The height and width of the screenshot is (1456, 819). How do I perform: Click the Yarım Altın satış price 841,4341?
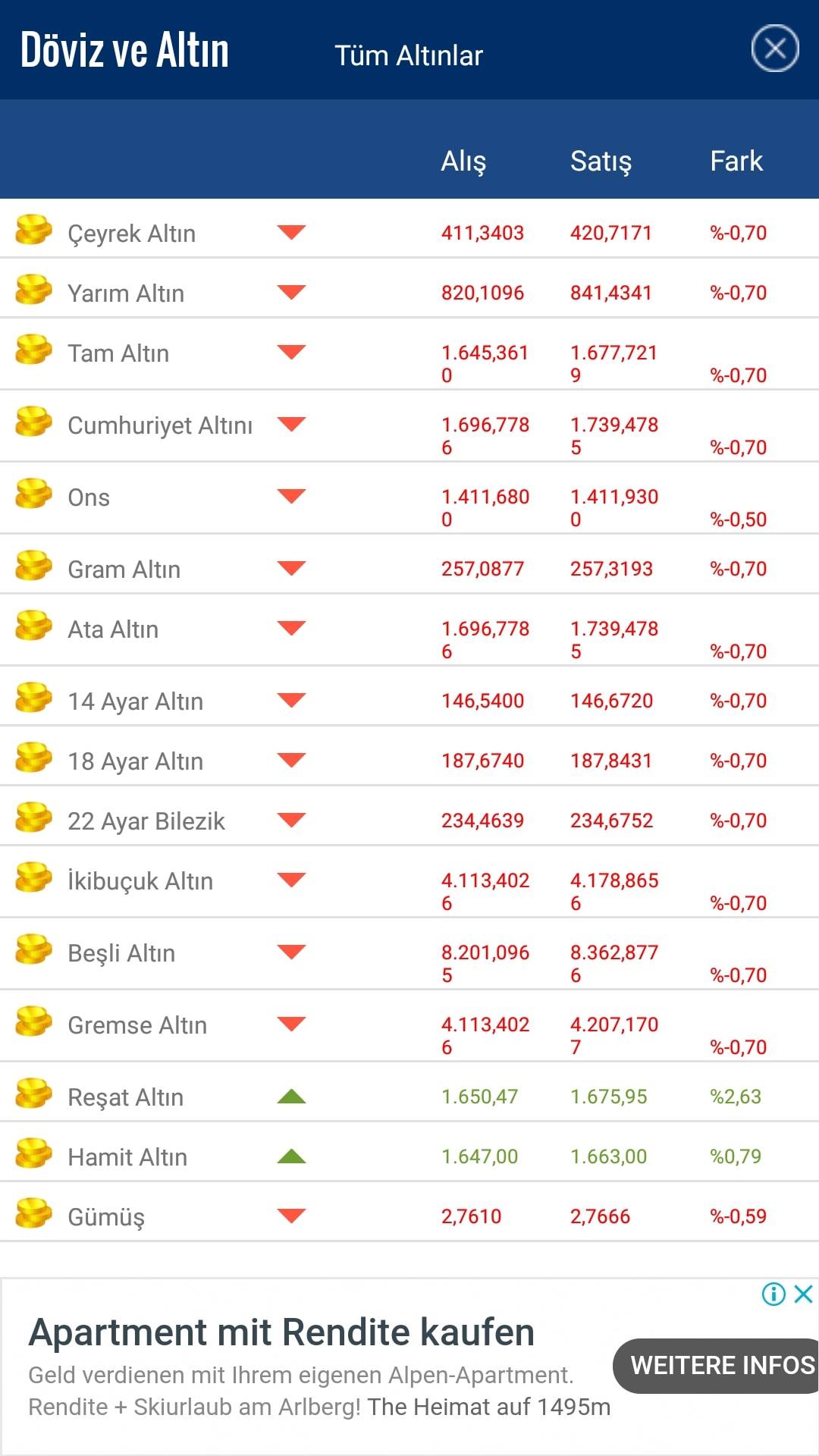click(x=611, y=293)
